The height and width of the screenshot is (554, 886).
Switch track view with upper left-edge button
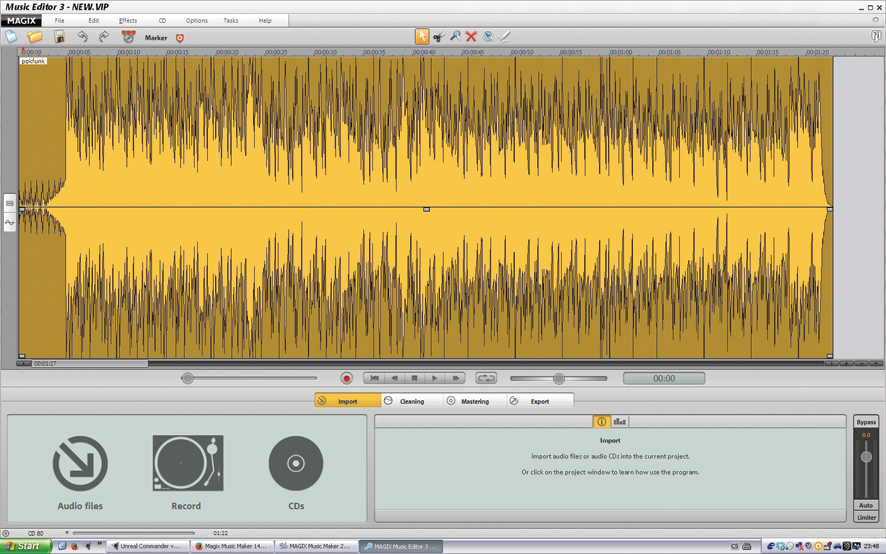point(10,203)
